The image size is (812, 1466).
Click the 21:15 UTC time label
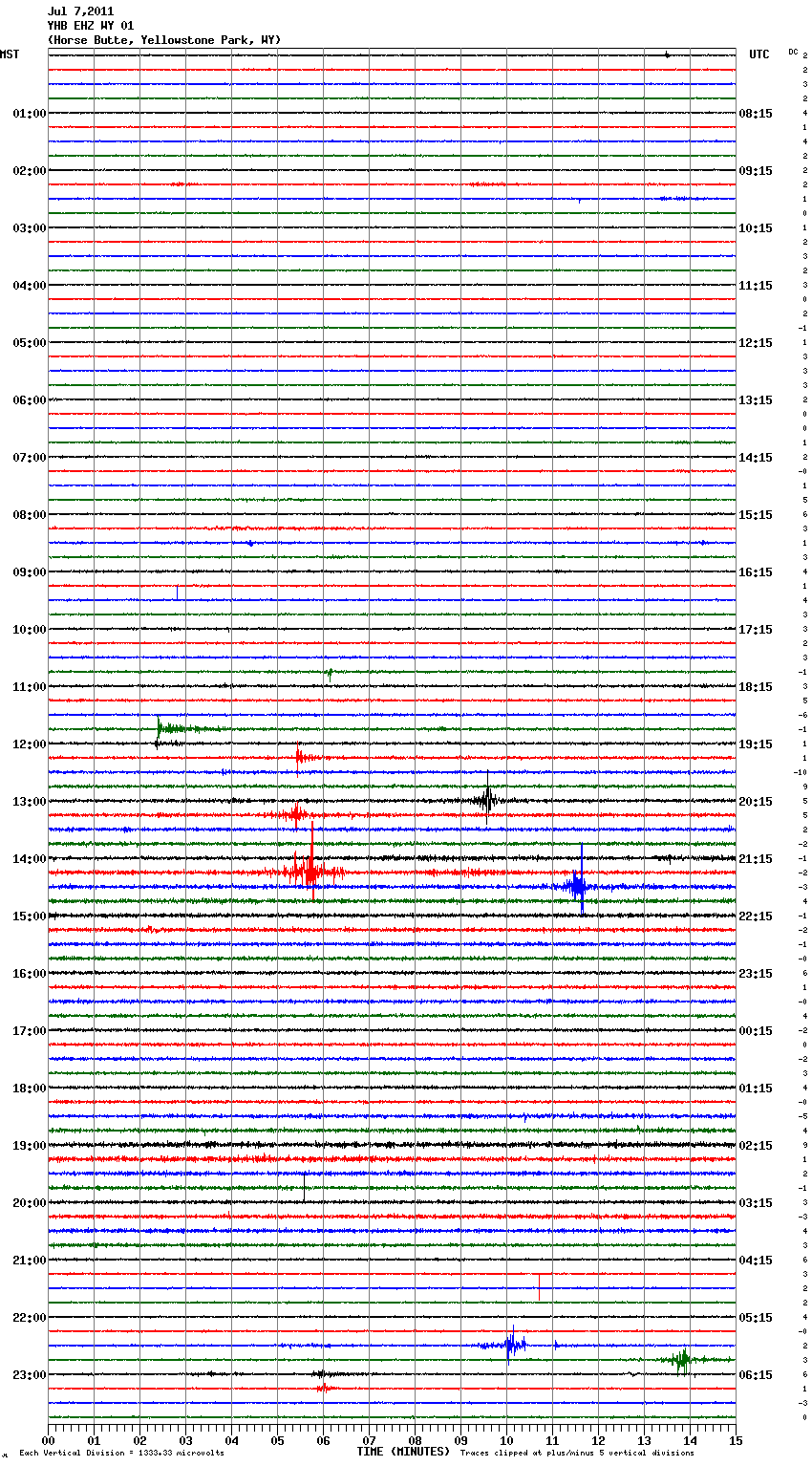(x=756, y=859)
